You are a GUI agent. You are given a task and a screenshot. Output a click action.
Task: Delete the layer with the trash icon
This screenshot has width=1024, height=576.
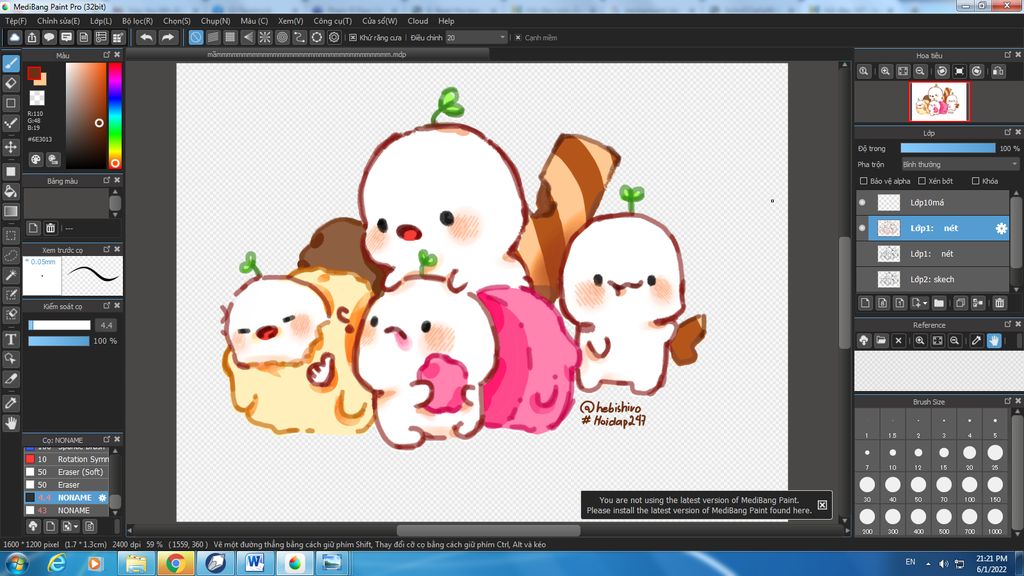pyautogui.click(x=999, y=303)
